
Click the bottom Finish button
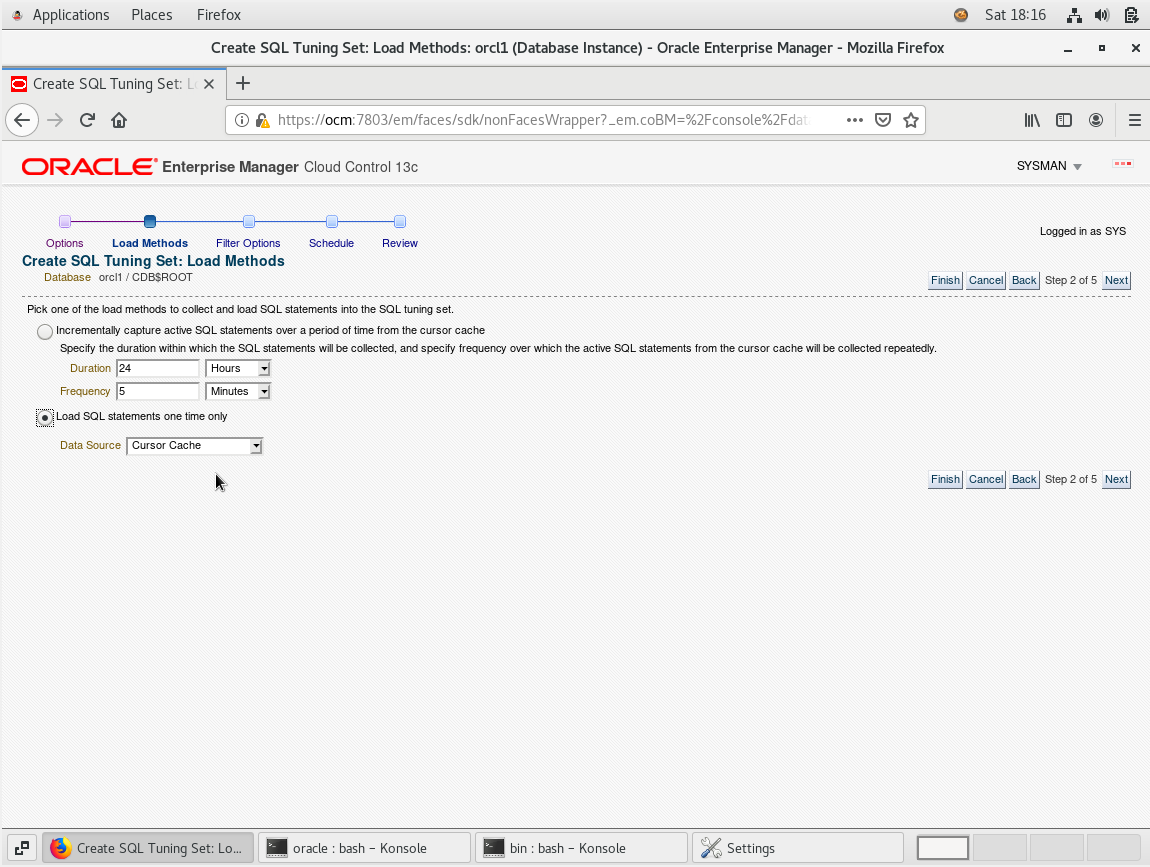click(x=945, y=479)
